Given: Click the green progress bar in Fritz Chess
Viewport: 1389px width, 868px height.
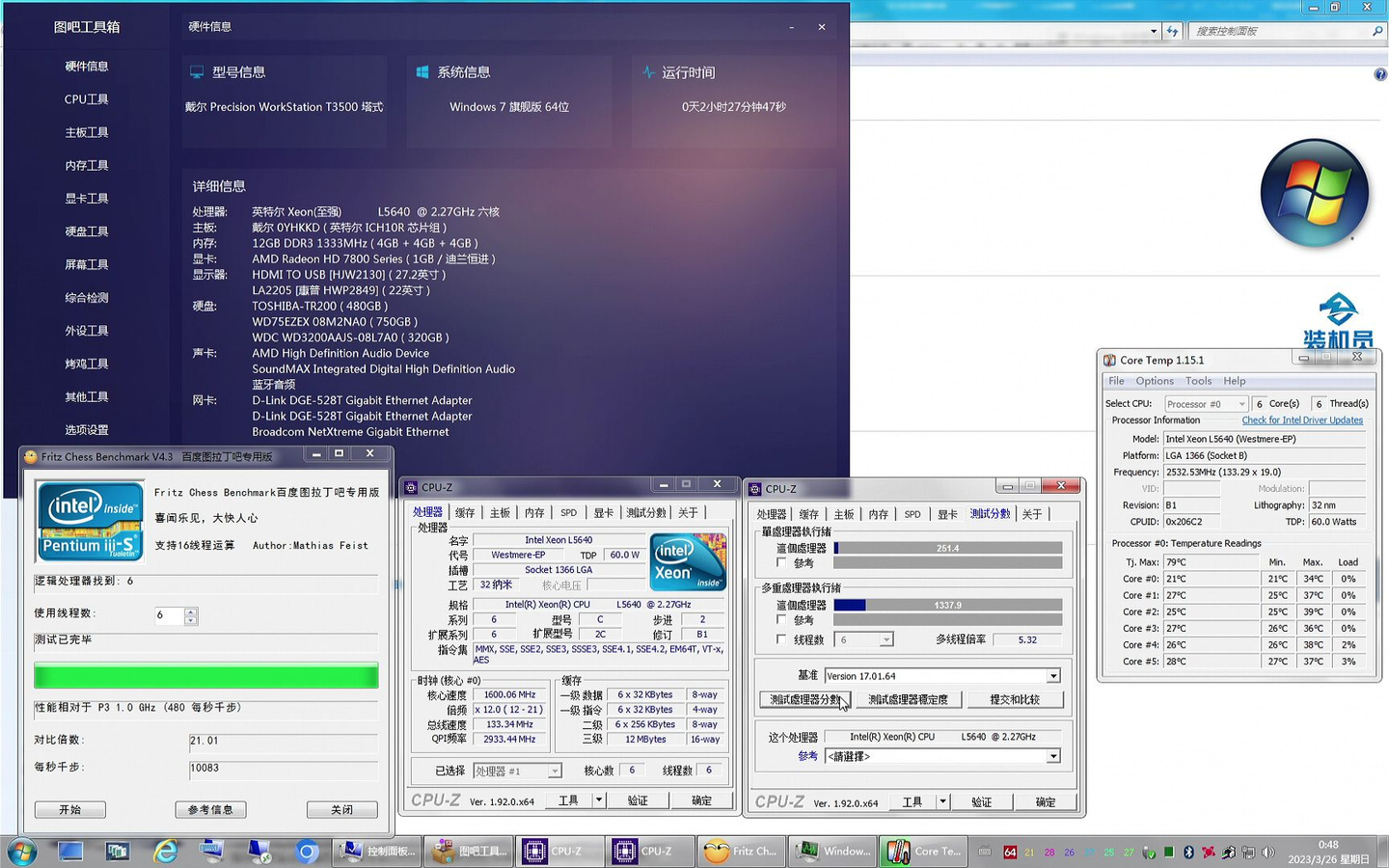Looking at the screenshot, I should (205, 676).
